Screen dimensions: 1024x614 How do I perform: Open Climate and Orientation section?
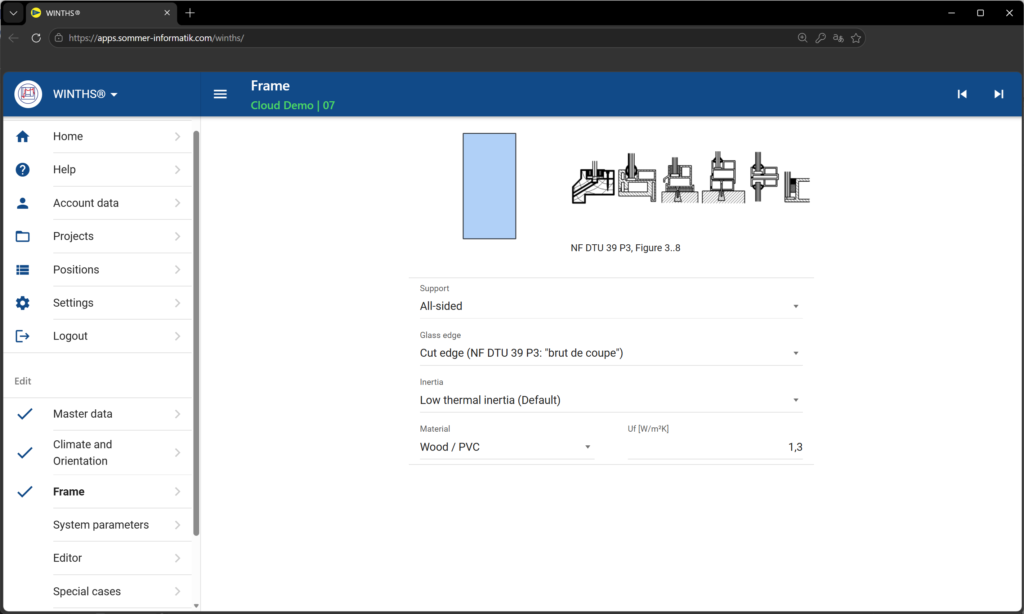(98, 453)
